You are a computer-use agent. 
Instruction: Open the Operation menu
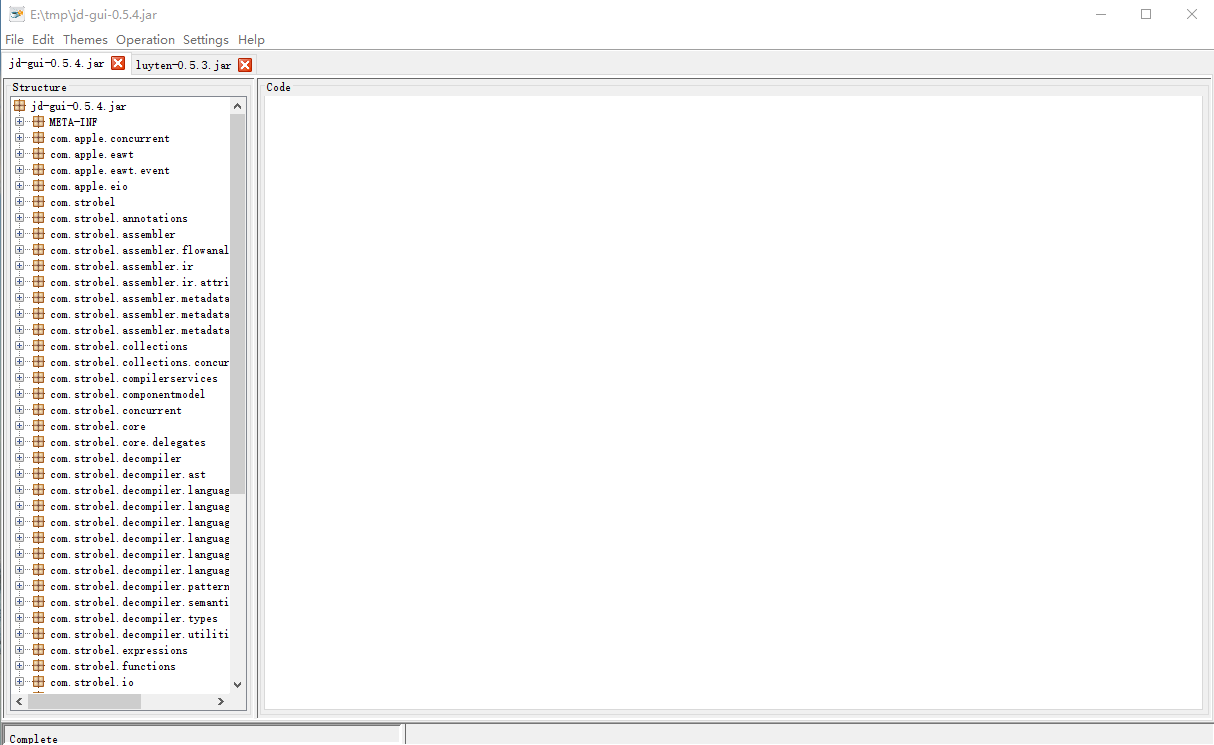[145, 40]
